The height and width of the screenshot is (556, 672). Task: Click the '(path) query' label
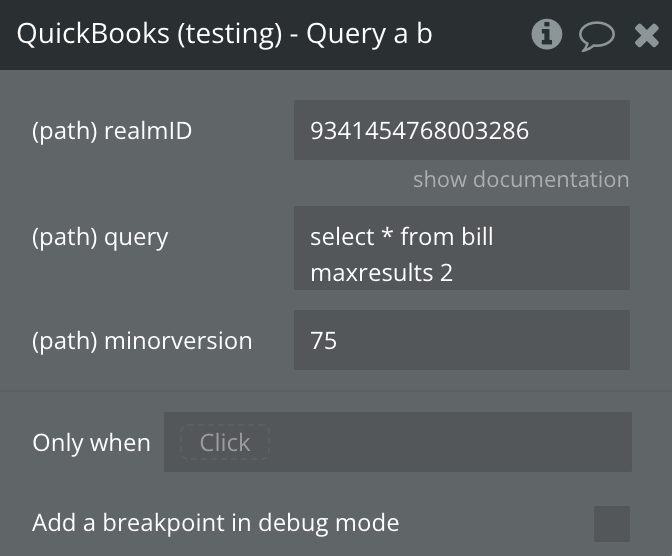(x=100, y=238)
